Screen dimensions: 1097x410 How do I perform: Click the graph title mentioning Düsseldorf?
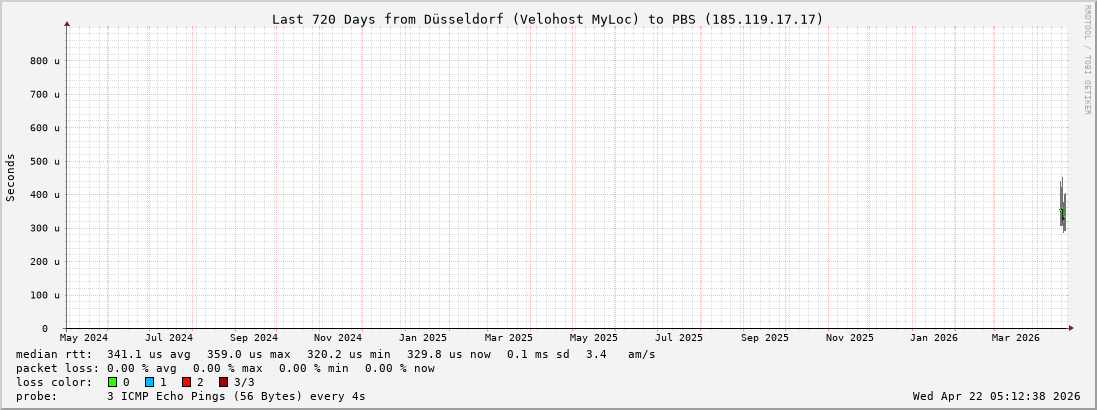click(x=547, y=19)
